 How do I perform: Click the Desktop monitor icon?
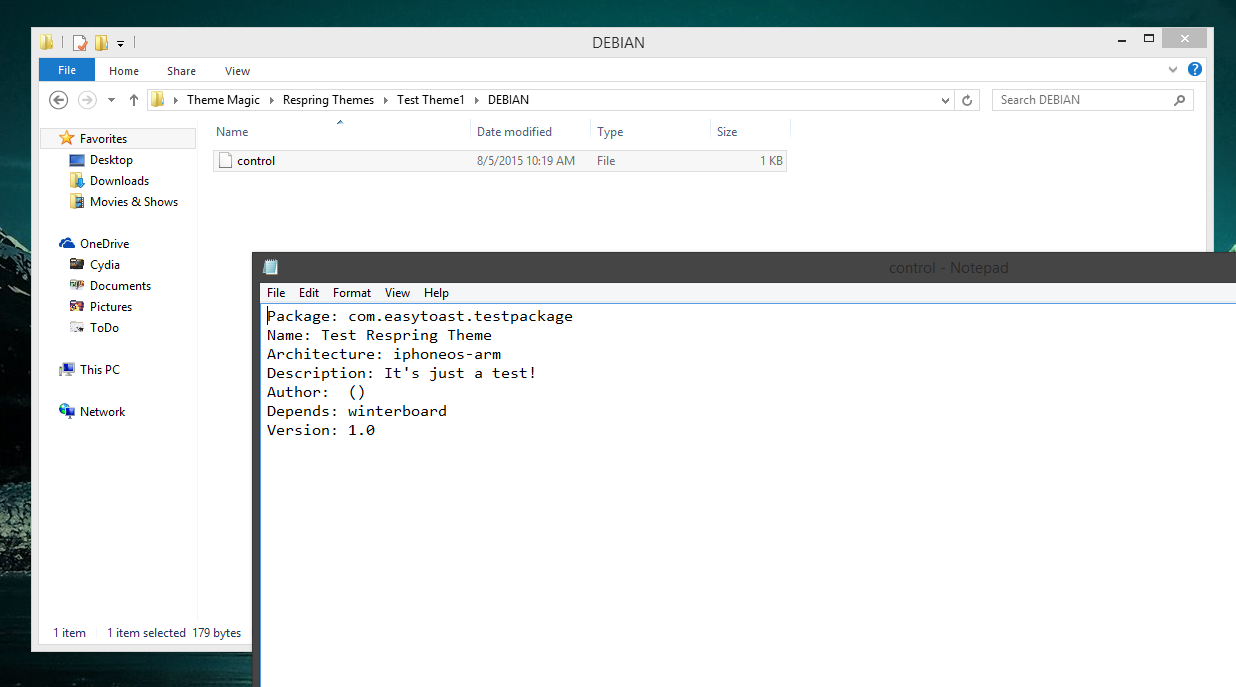coord(77,160)
